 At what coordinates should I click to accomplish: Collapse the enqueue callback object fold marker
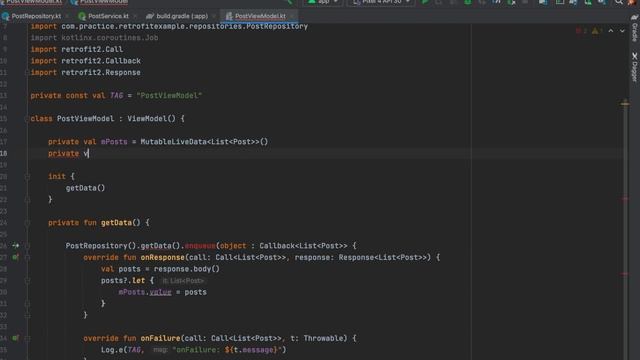tap(27, 246)
